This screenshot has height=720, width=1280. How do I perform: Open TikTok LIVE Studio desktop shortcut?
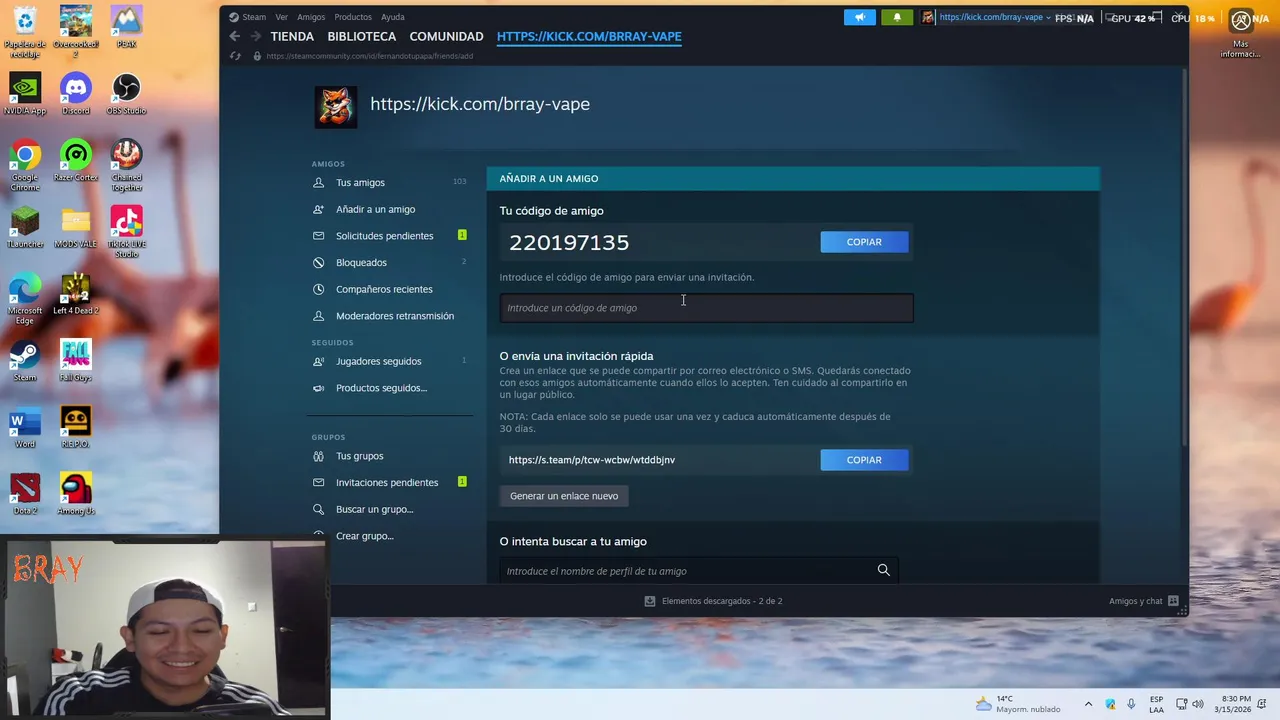click(x=126, y=232)
